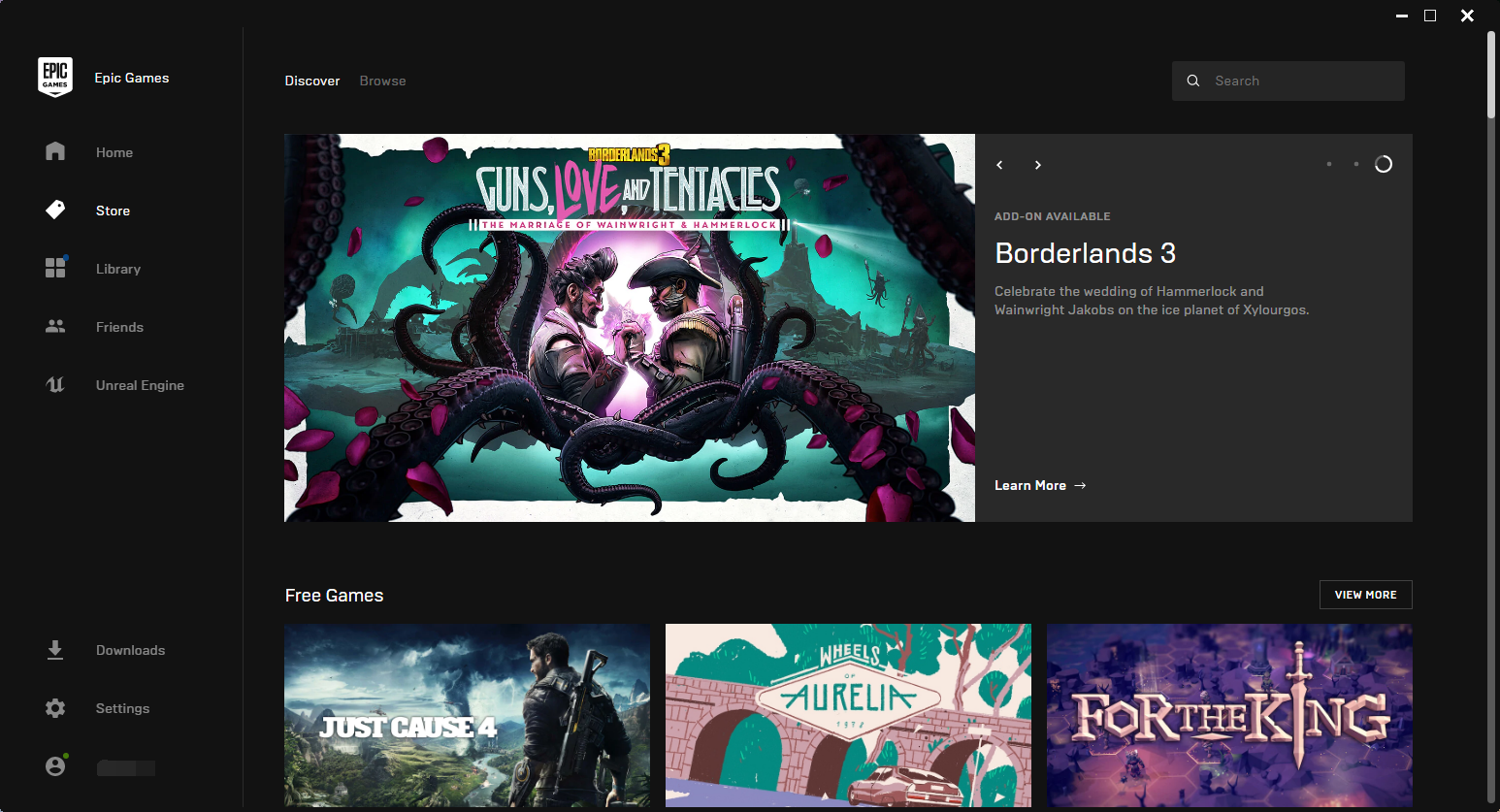The image size is (1500, 812).
Task: Click the arrow beside Learn More
Action: (x=1080, y=485)
